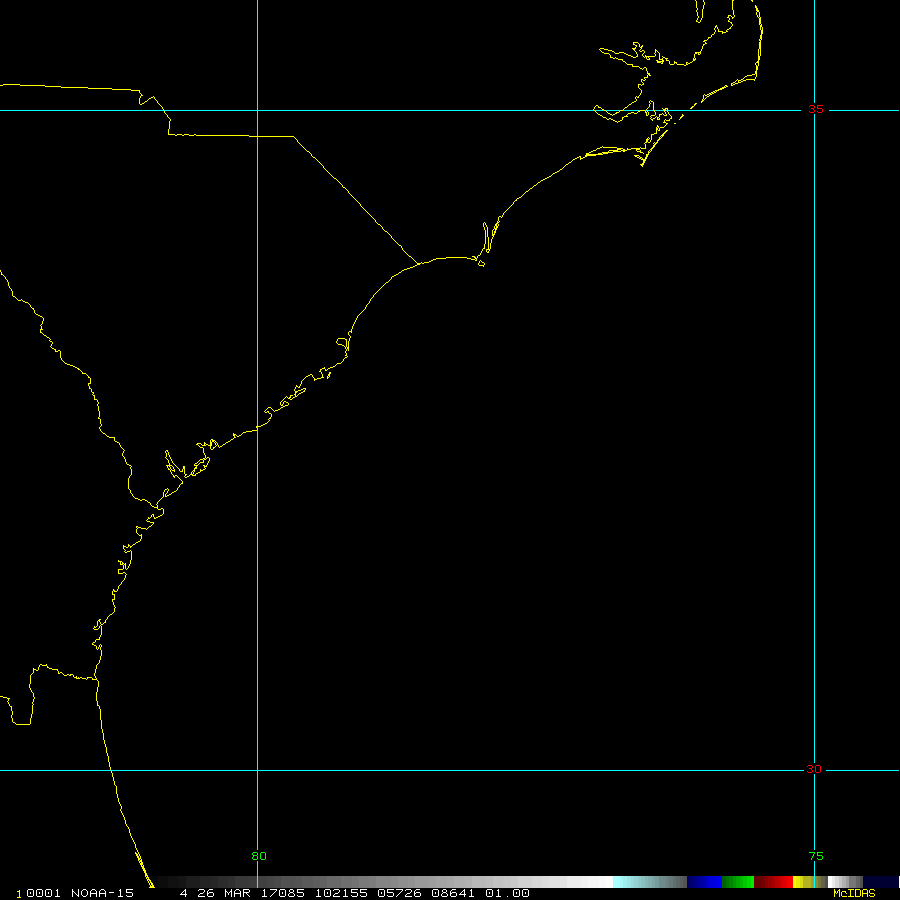Click intersection of 35 latitude and 80 longitude lines
Screen dimensions: 900x900
[x=258, y=110]
